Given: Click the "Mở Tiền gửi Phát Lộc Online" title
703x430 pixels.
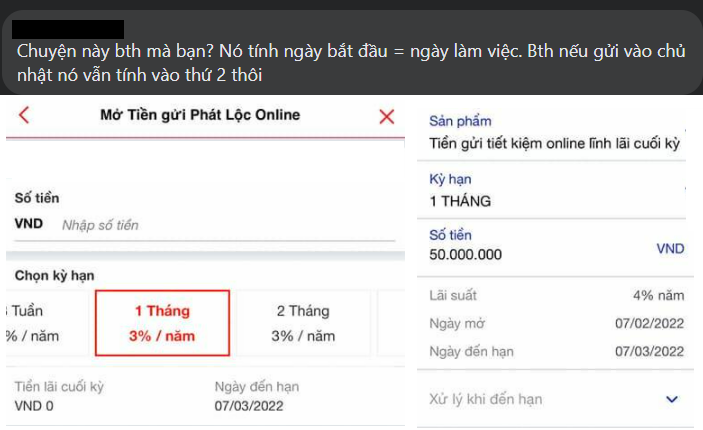Looking at the screenshot, I should coord(200,115).
